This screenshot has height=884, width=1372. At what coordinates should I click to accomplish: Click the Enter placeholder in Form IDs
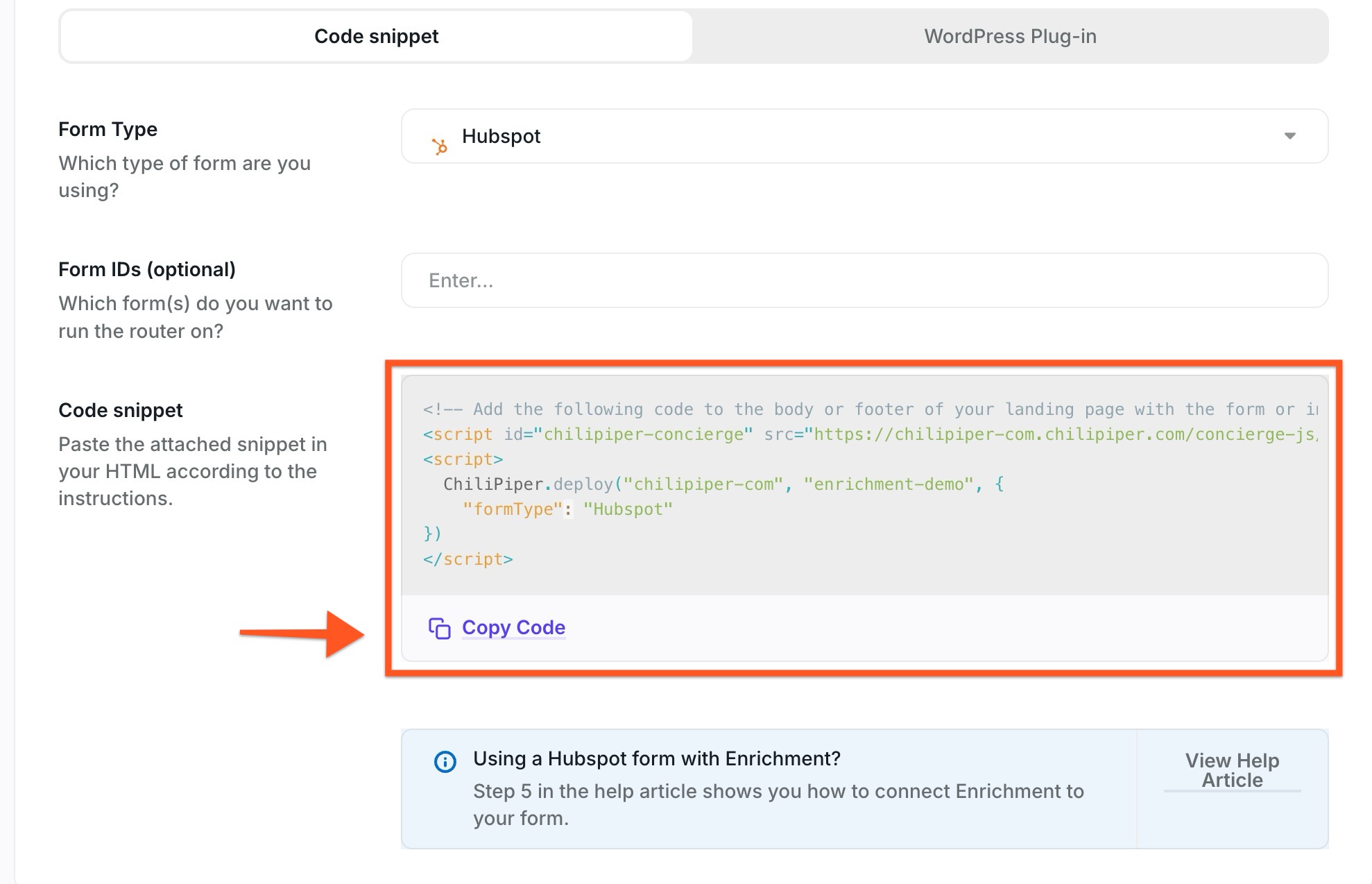coord(461,280)
